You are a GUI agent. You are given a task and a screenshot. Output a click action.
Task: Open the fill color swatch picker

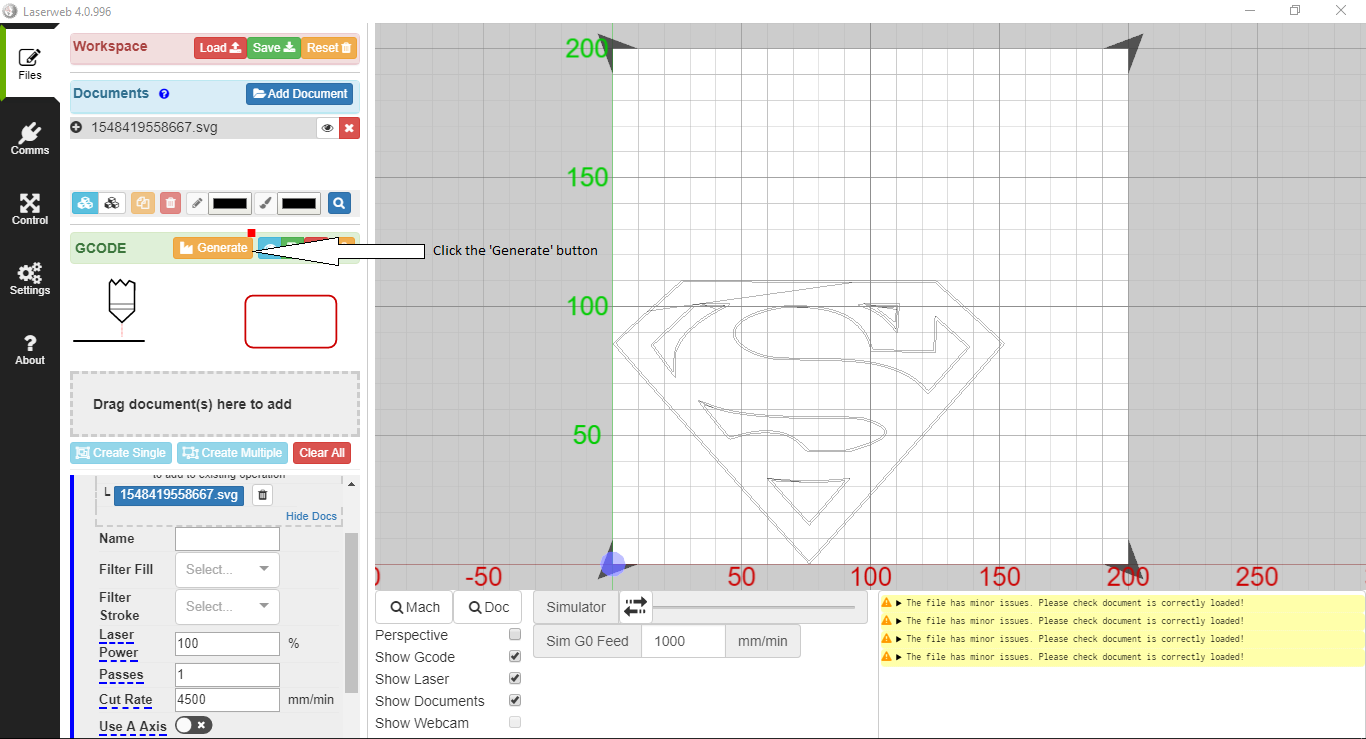pyautogui.click(x=299, y=203)
